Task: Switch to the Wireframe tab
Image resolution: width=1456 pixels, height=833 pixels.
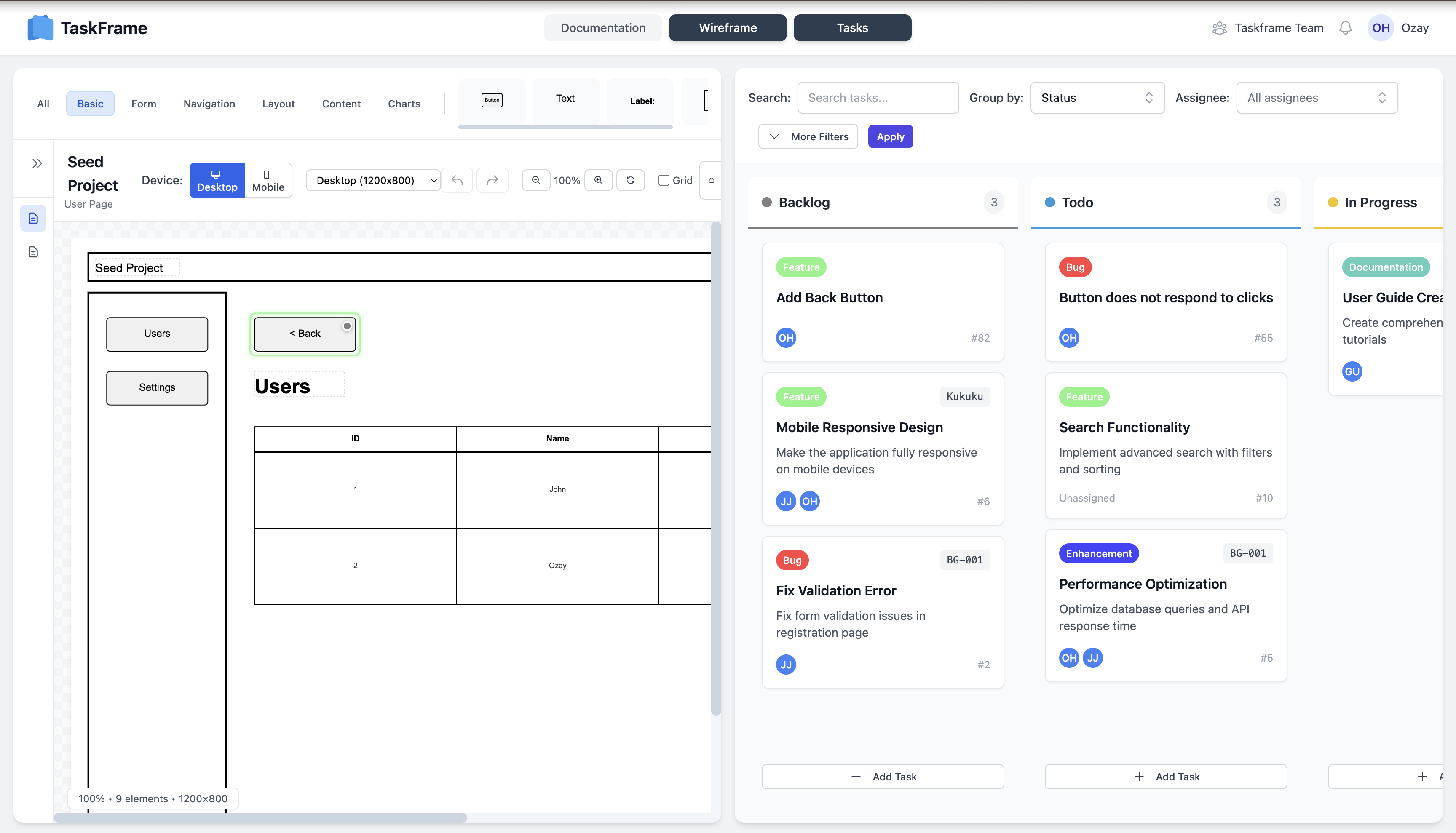Action: tap(728, 27)
